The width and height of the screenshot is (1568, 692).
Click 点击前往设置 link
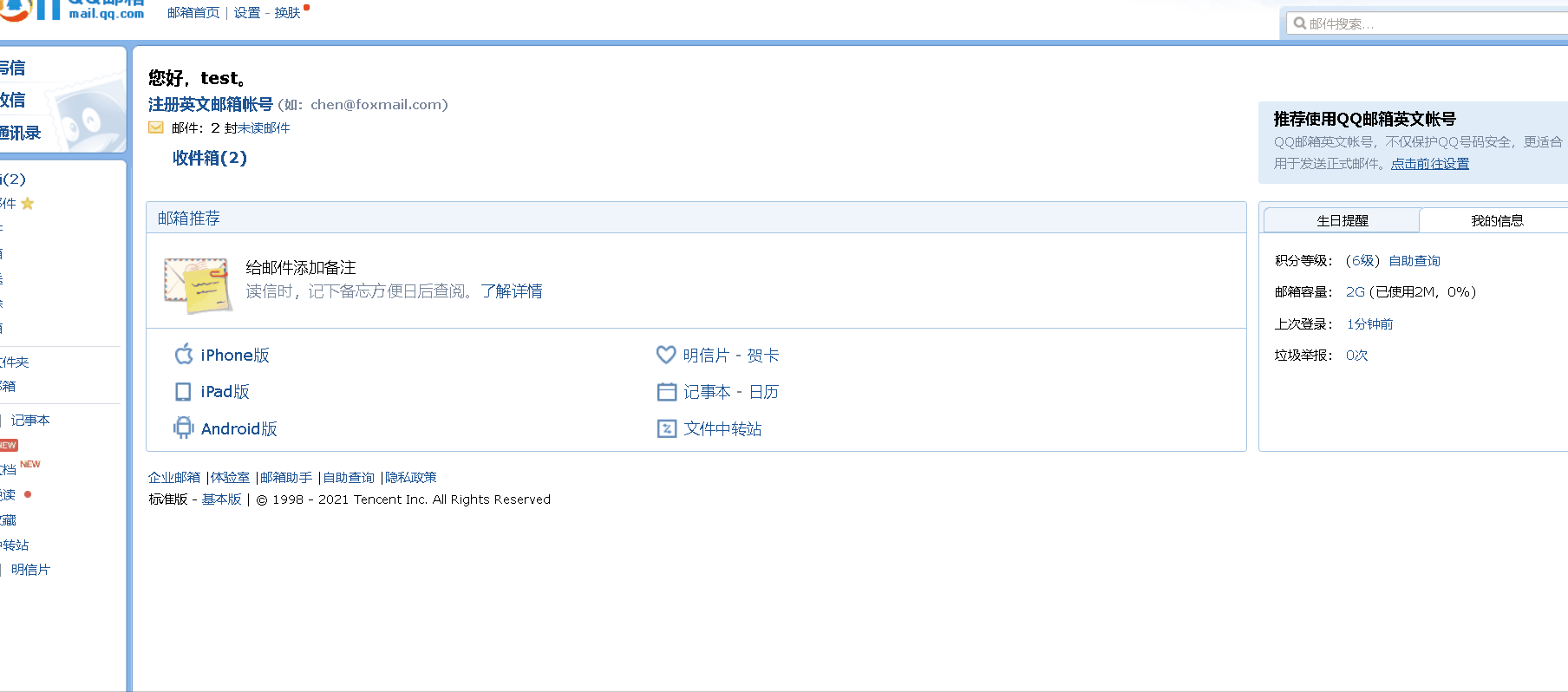(1430, 164)
